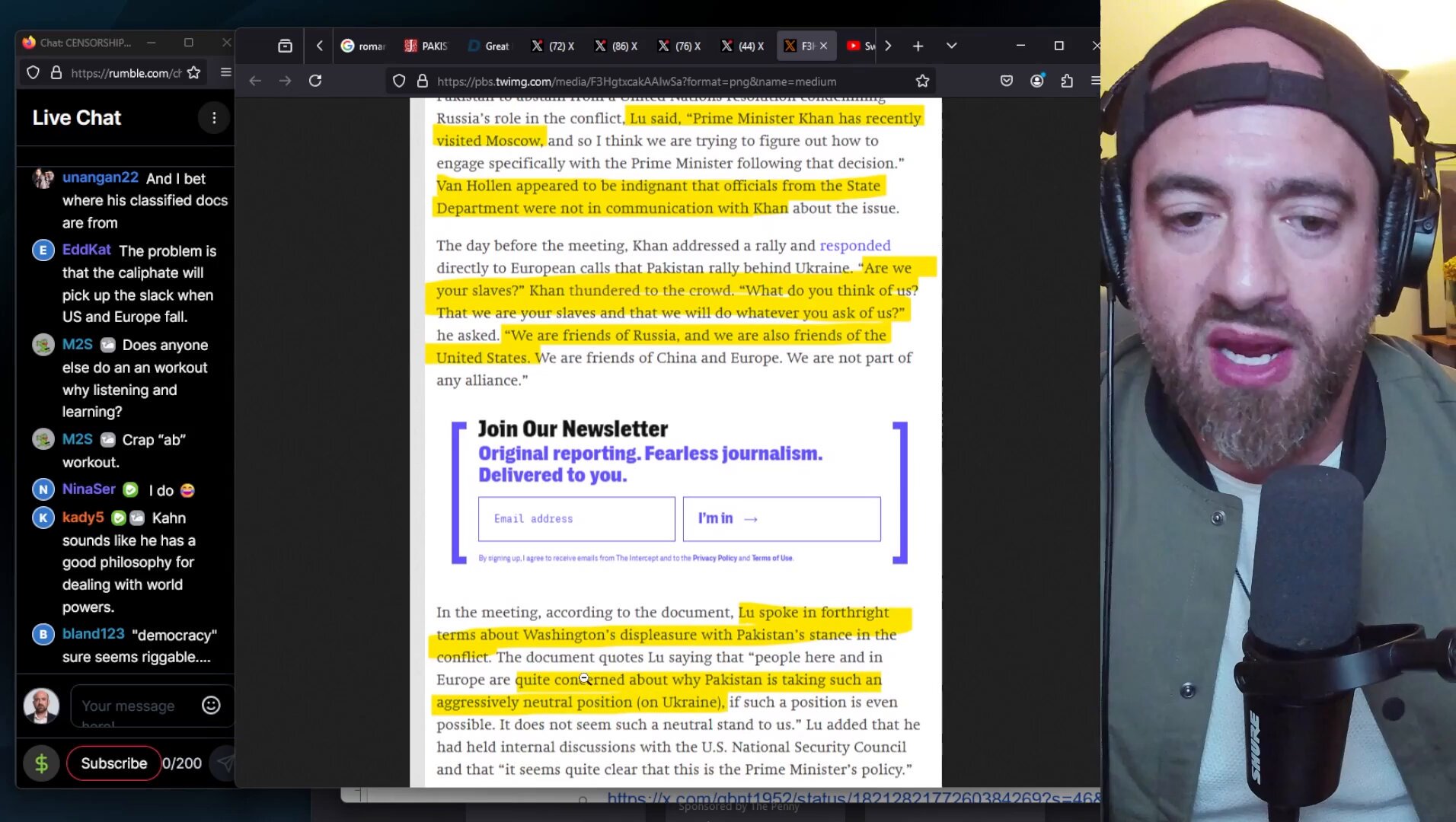Viewport: 1456px width, 822px height.
Task: Expand the list all tabs dropdown
Action: tap(952, 46)
